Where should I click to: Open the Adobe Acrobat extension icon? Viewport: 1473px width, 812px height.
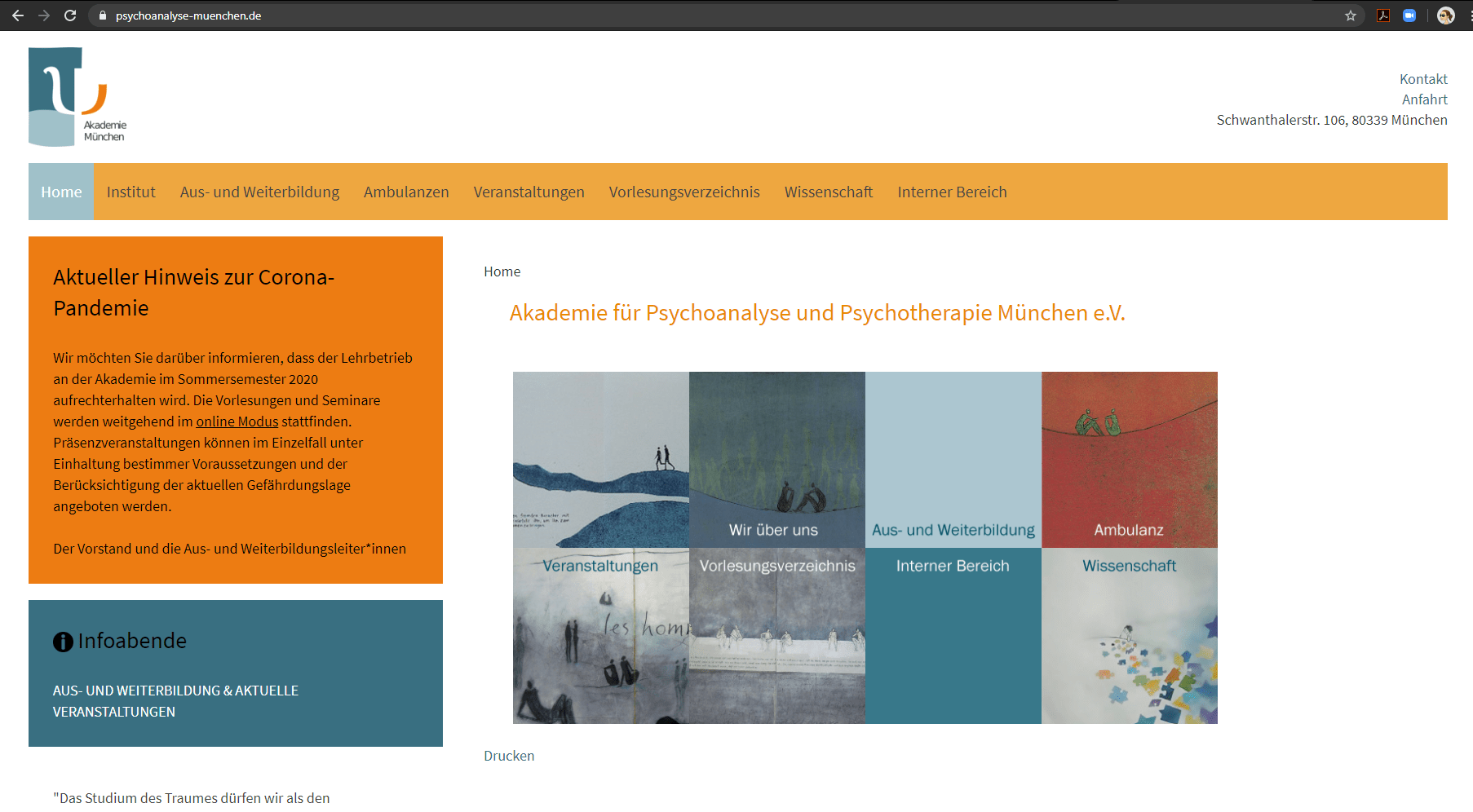tap(1383, 15)
